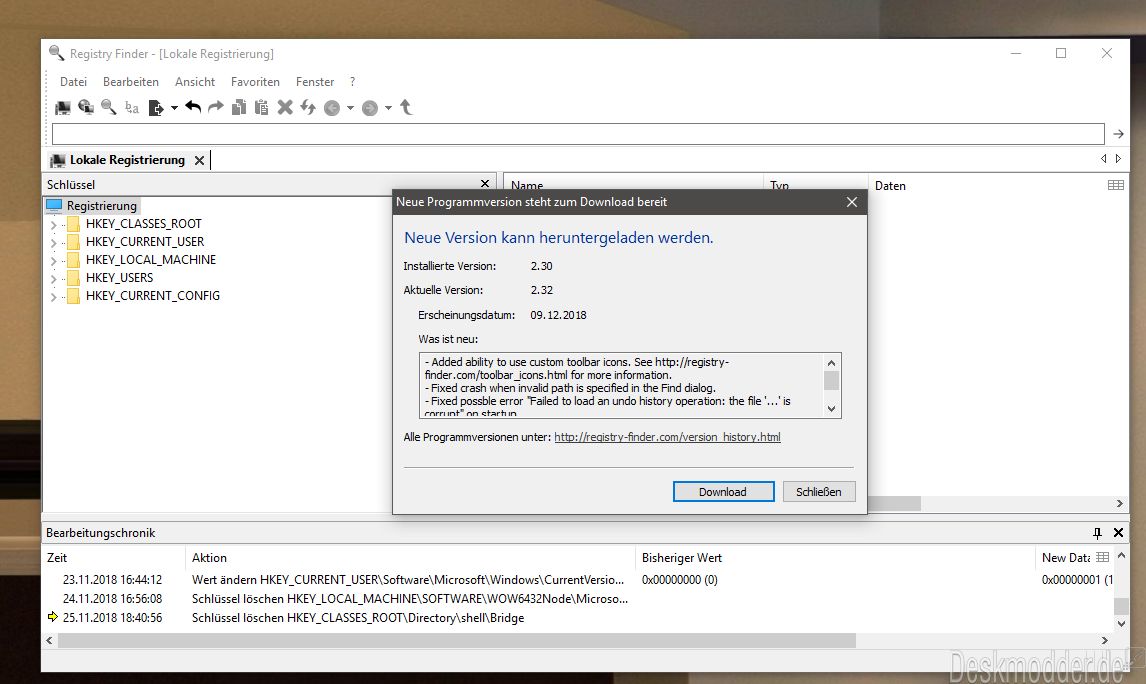Select the HKEY_LOCAL_MACHINE key
Screen dimensions: 1146x684
[x=151, y=259]
